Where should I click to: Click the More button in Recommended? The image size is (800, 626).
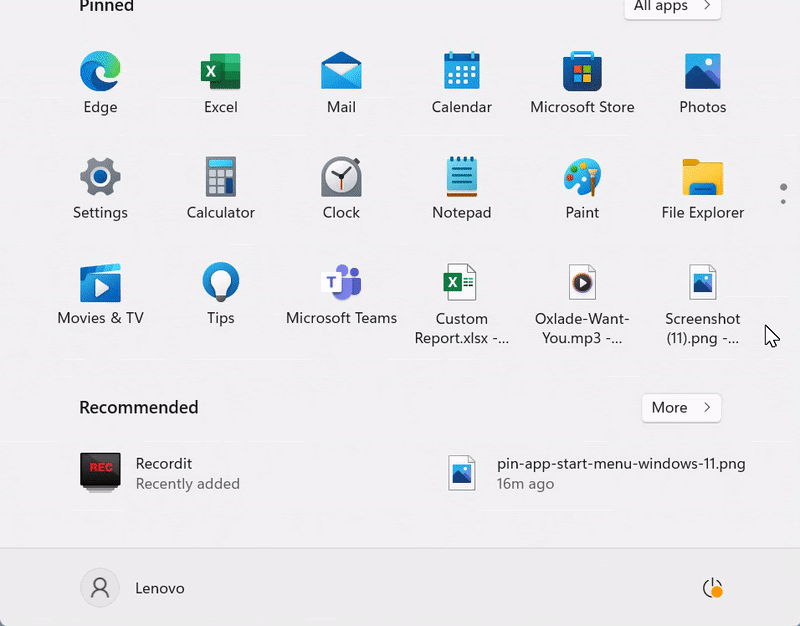(681, 408)
